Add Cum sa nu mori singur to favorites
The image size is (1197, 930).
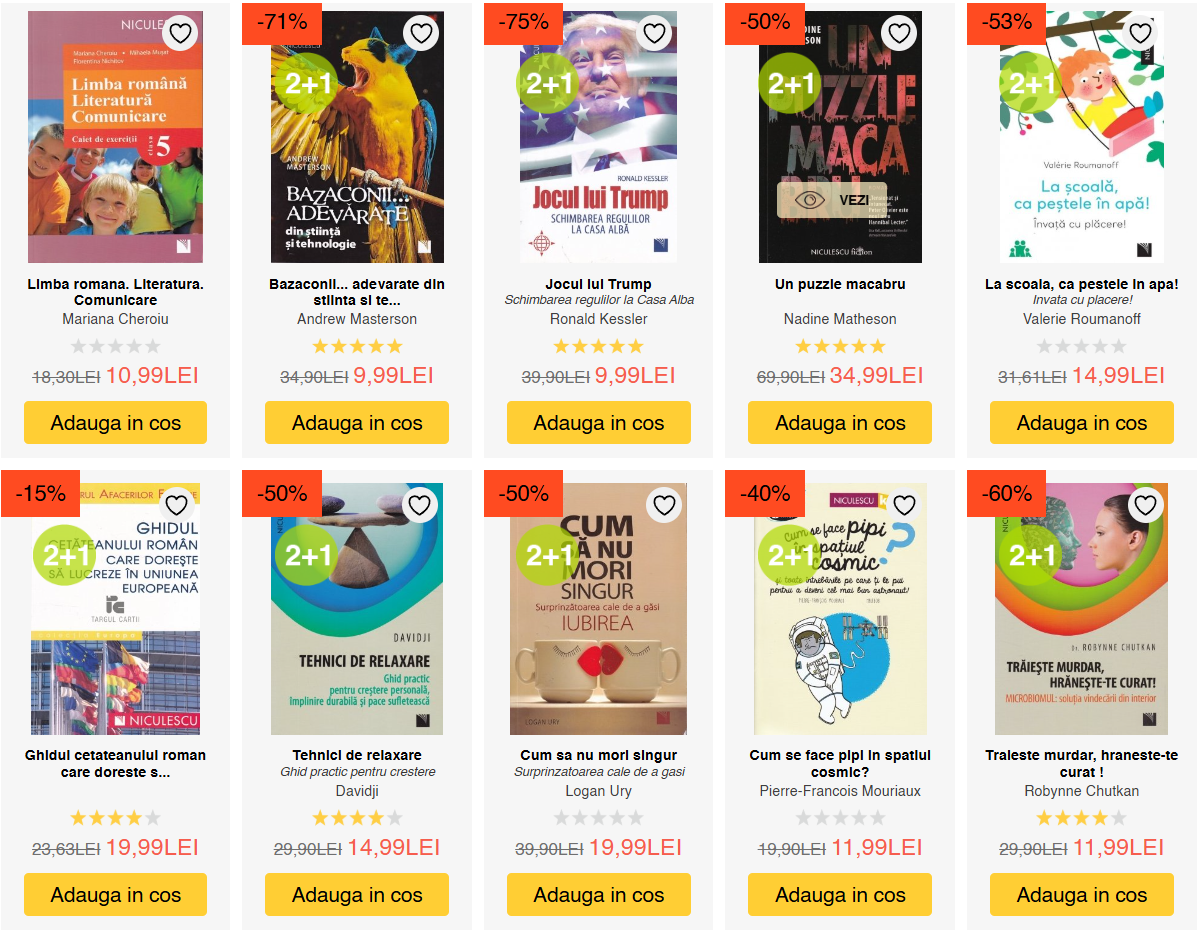[x=664, y=505]
